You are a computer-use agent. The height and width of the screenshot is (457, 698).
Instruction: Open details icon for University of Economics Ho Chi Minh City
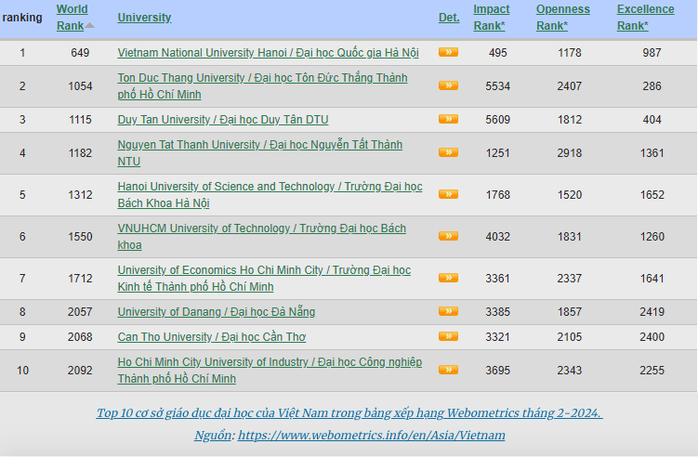tap(448, 278)
